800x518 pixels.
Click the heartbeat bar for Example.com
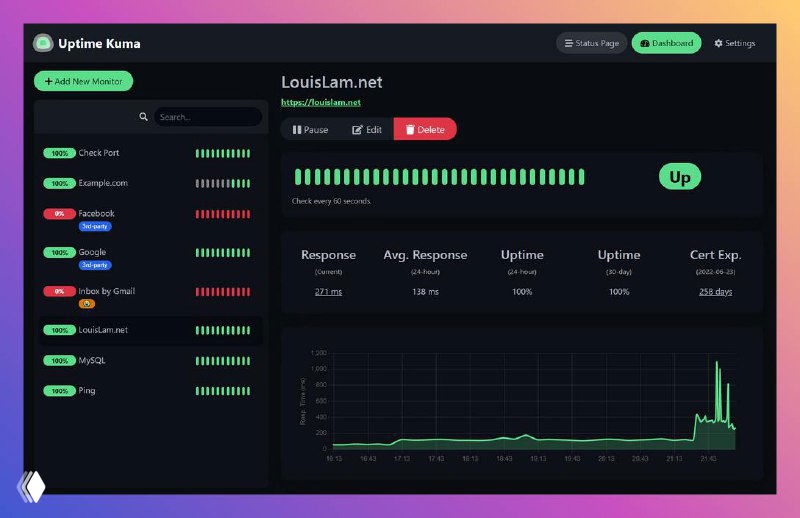point(223,184)
